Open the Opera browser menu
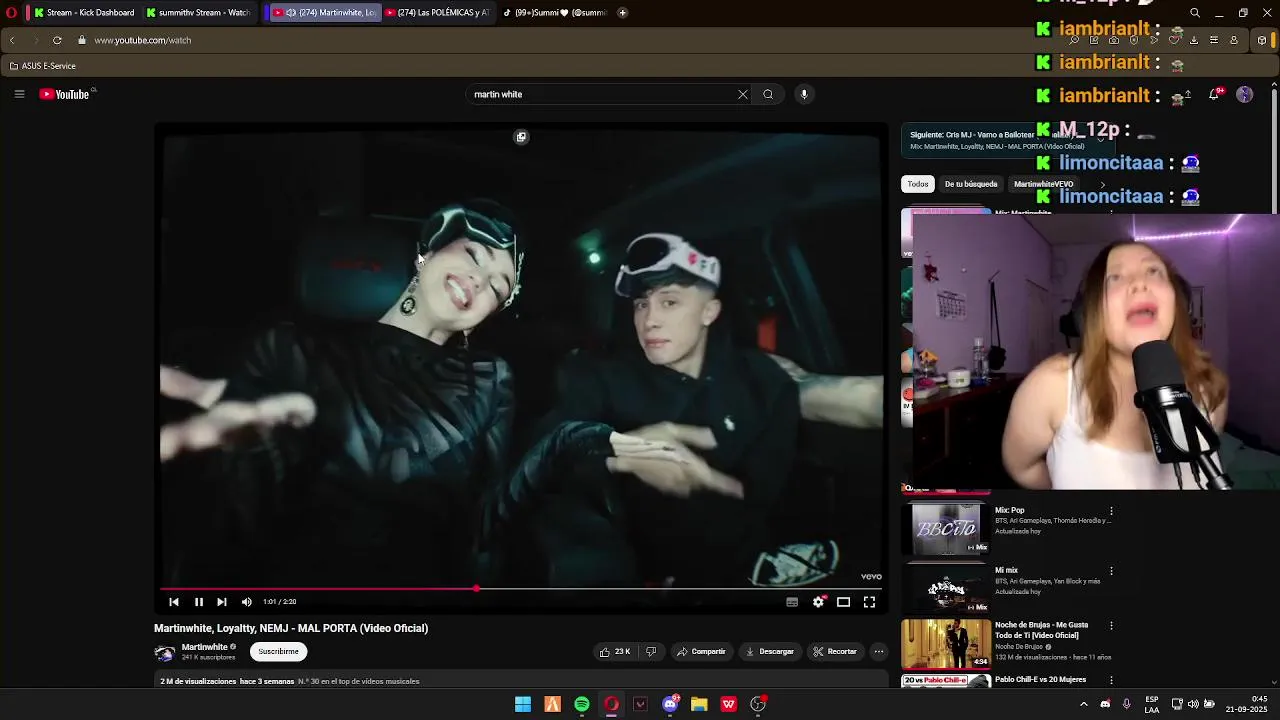 pyautogui.click(x=12, y=13)
